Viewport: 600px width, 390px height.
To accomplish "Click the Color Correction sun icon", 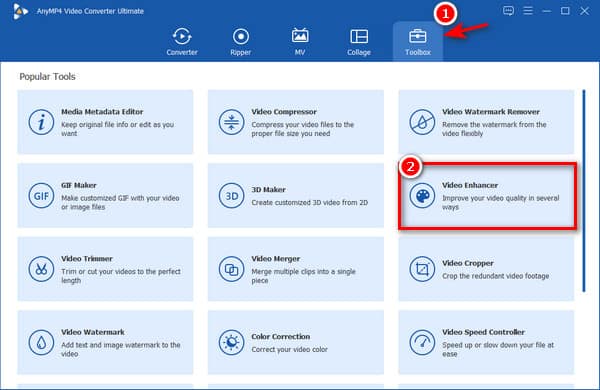I will pos(232,343).
